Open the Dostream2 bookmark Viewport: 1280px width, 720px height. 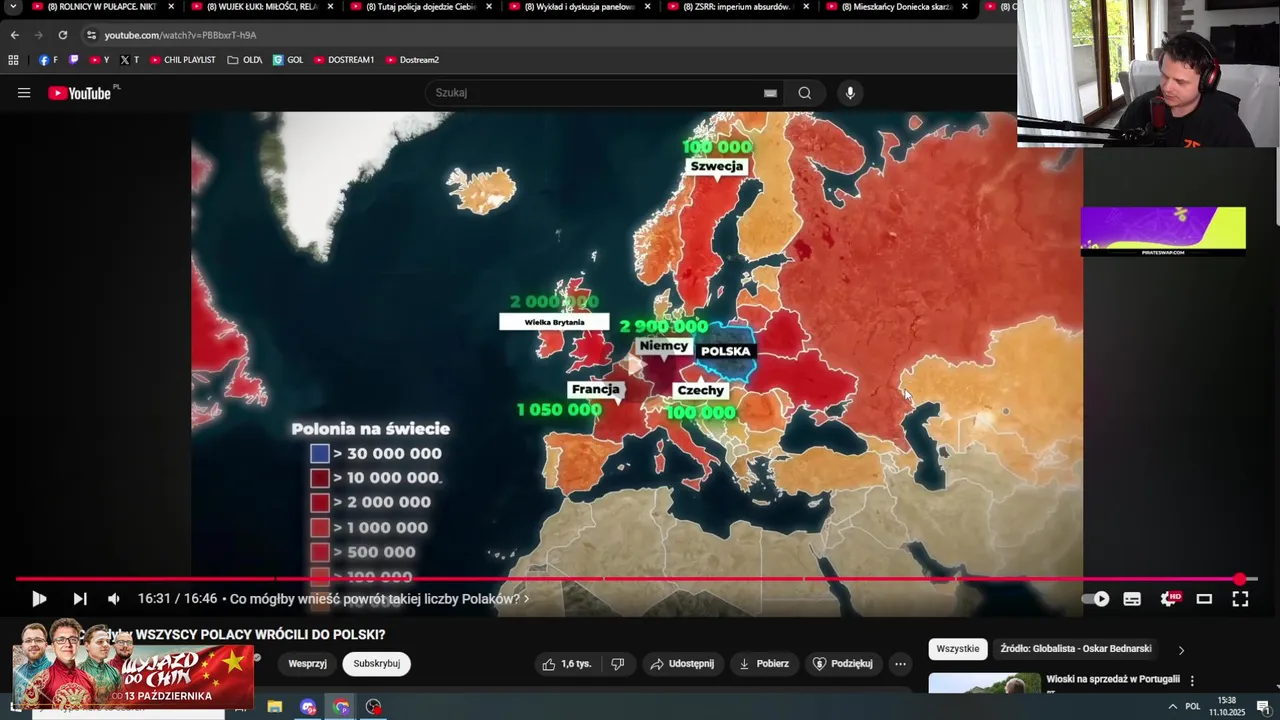(x=412, y=60)
